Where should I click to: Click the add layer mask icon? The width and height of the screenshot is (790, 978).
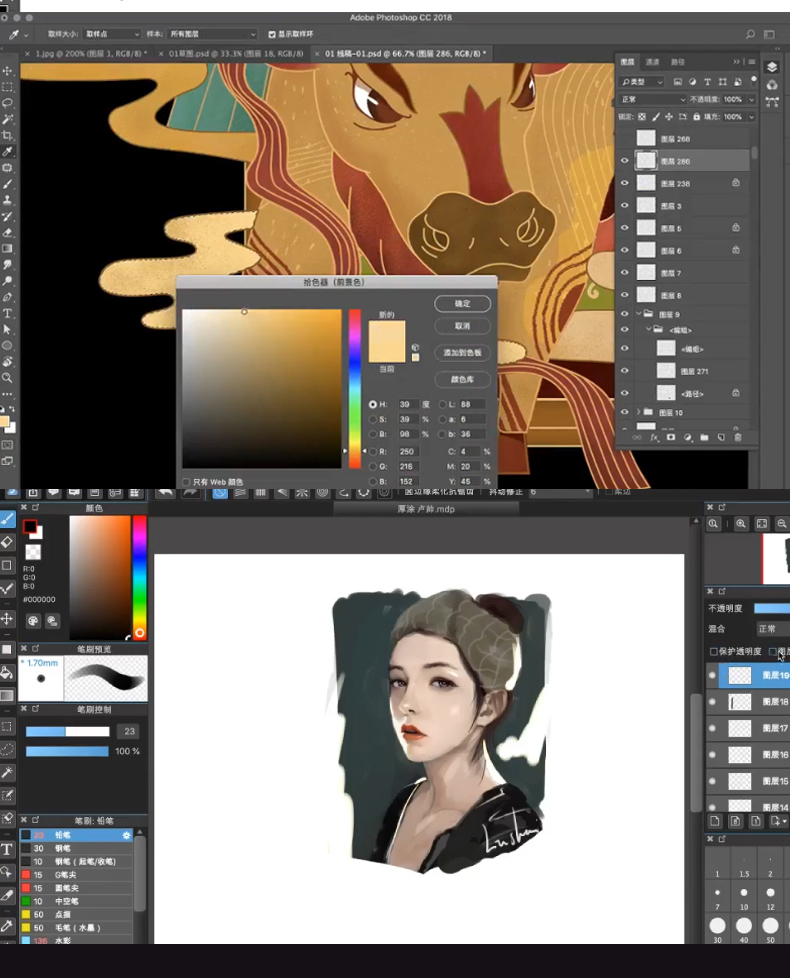671,438
